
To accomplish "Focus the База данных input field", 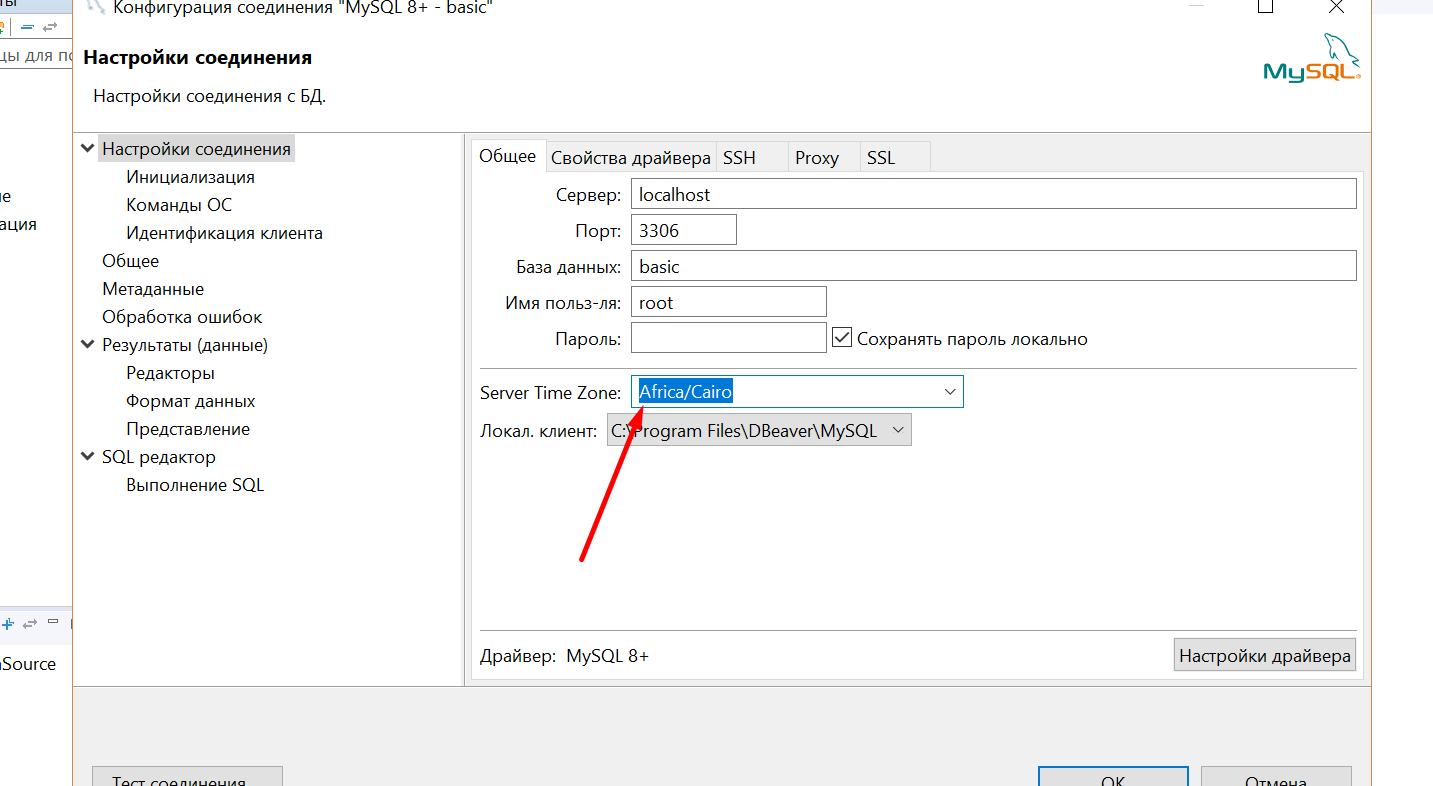I will (x=994, y=265).
